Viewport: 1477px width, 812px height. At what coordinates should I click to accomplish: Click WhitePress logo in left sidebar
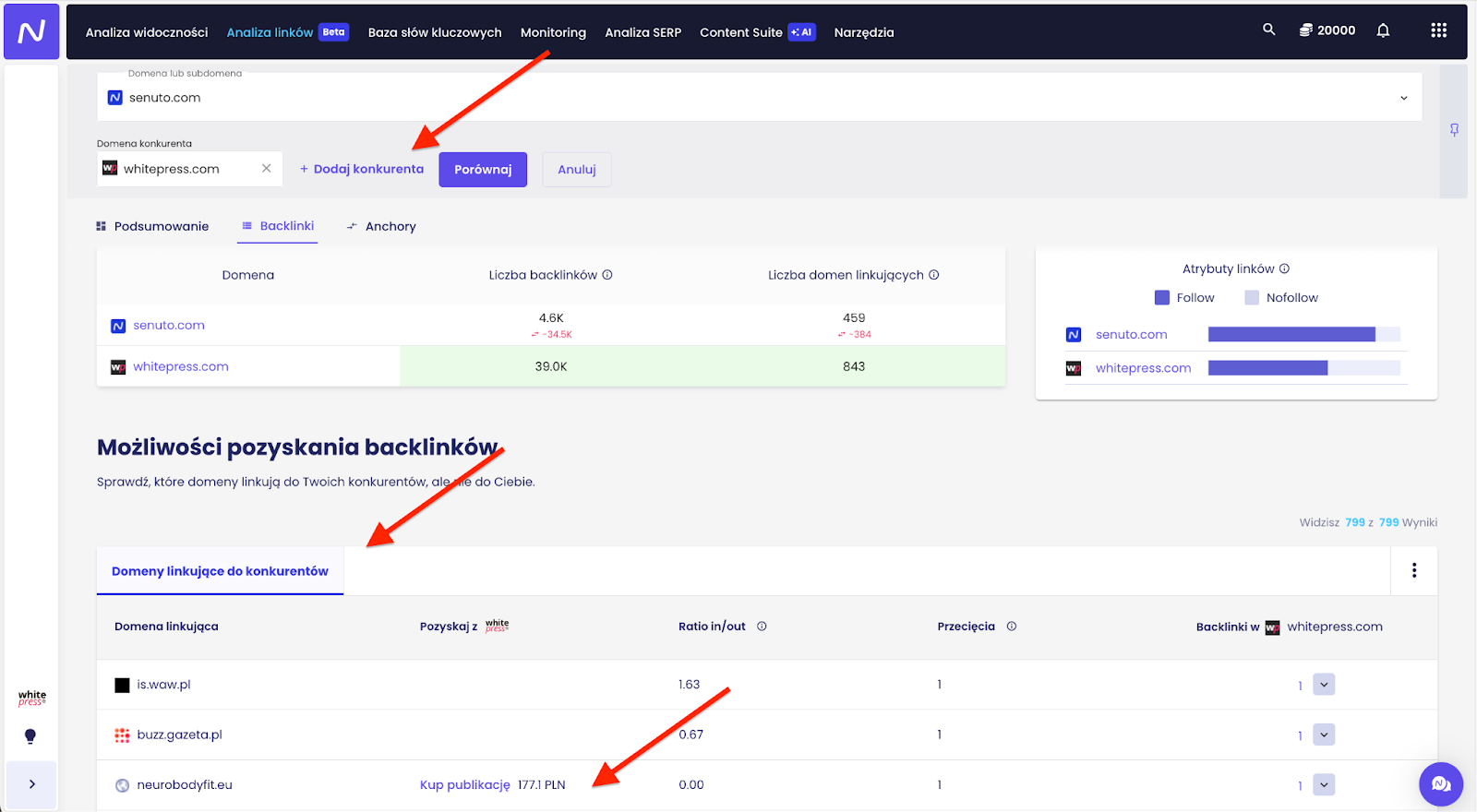point(31,699)
